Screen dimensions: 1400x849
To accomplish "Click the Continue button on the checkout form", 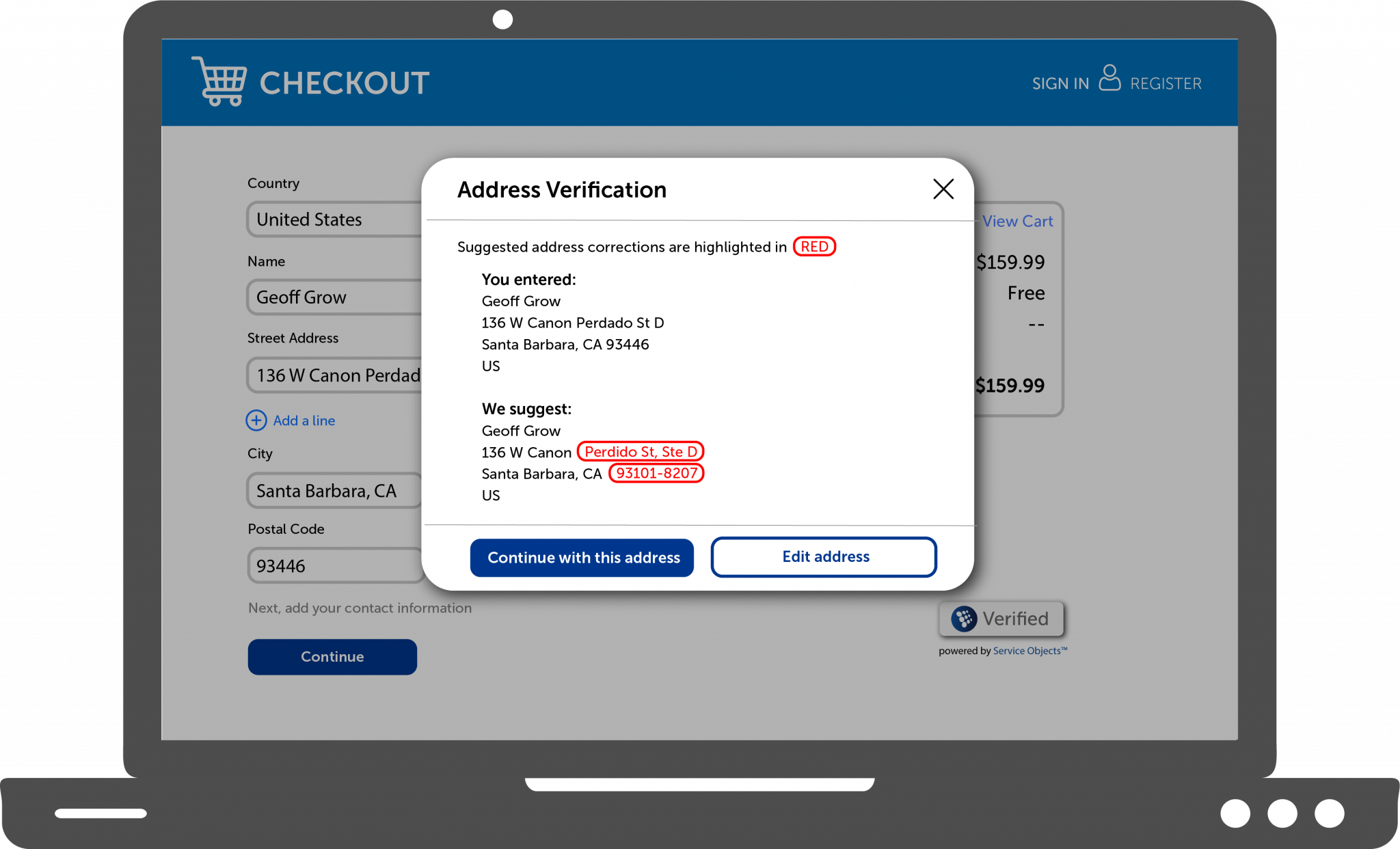I will (332, 656).
